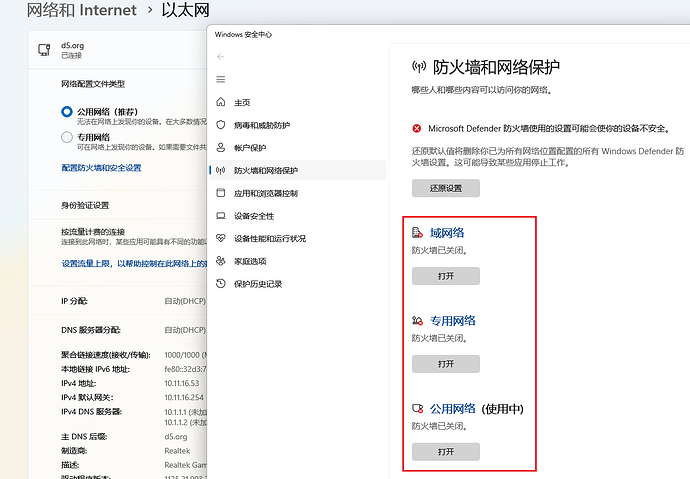Click the 设备安全性 laptop icon
The height and width of the screenshot is (479, 690).
220,216
